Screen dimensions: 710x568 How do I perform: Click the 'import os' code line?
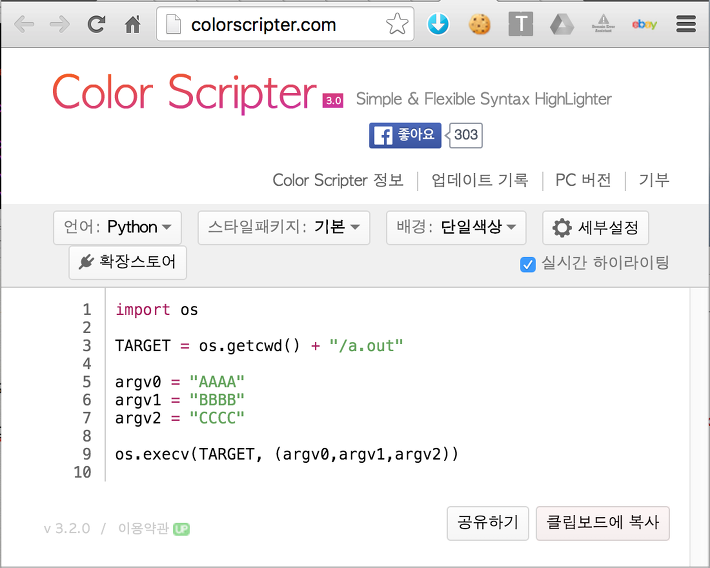pyautogui.click(x=156, y=310)
